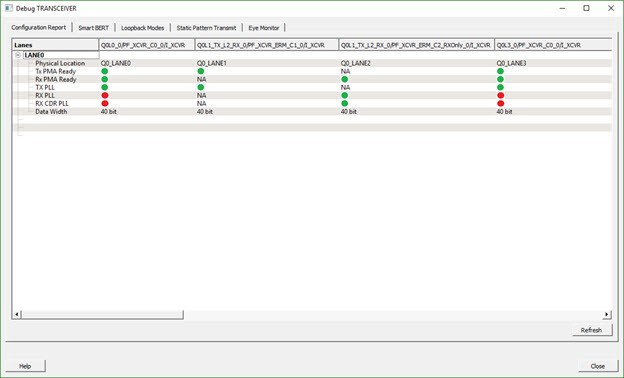Click the red RX CDR PLL dot for Q0_LANE3
Screen dimensions: 624x378
coord(501,103)
